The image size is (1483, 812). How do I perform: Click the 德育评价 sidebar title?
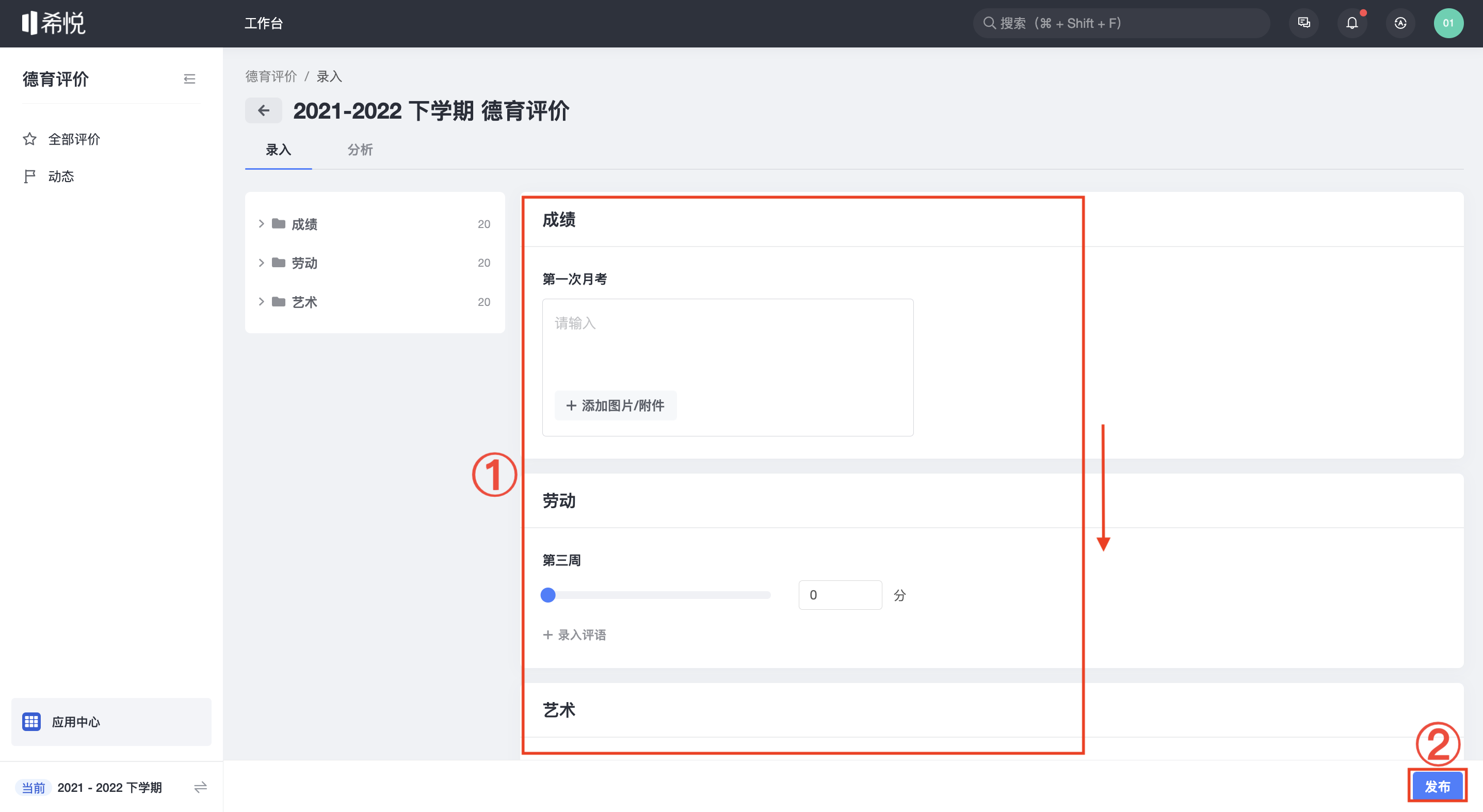click(55, 79)
